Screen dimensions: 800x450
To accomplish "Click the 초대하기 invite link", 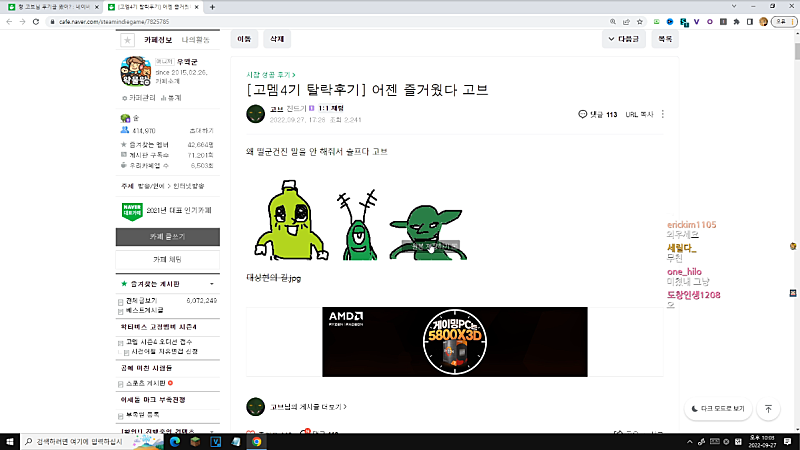I will point(202,131).
